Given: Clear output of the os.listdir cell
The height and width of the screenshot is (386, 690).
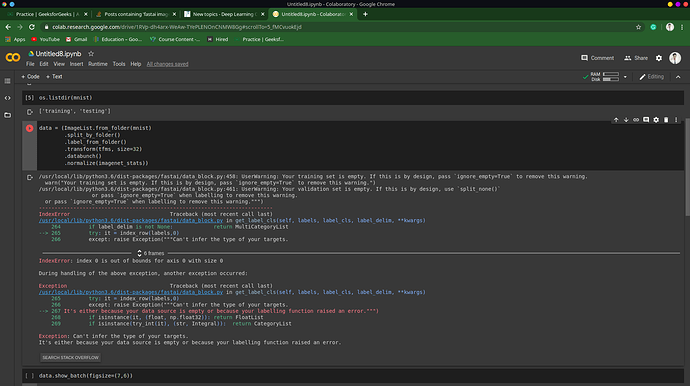Looking at the screenshot, I should coord(29,112).
